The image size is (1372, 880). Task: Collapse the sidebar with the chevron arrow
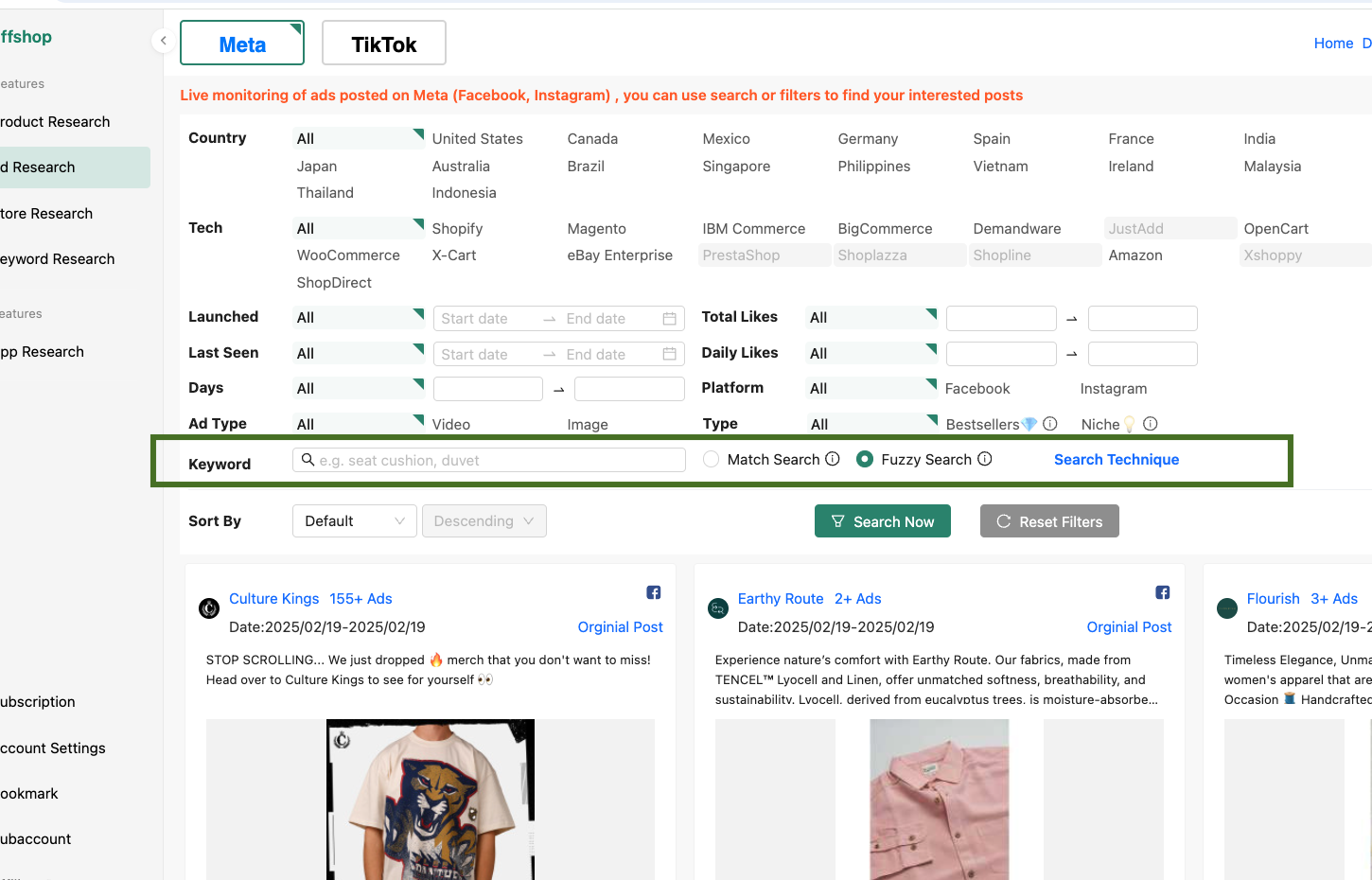tap(164, 41)
